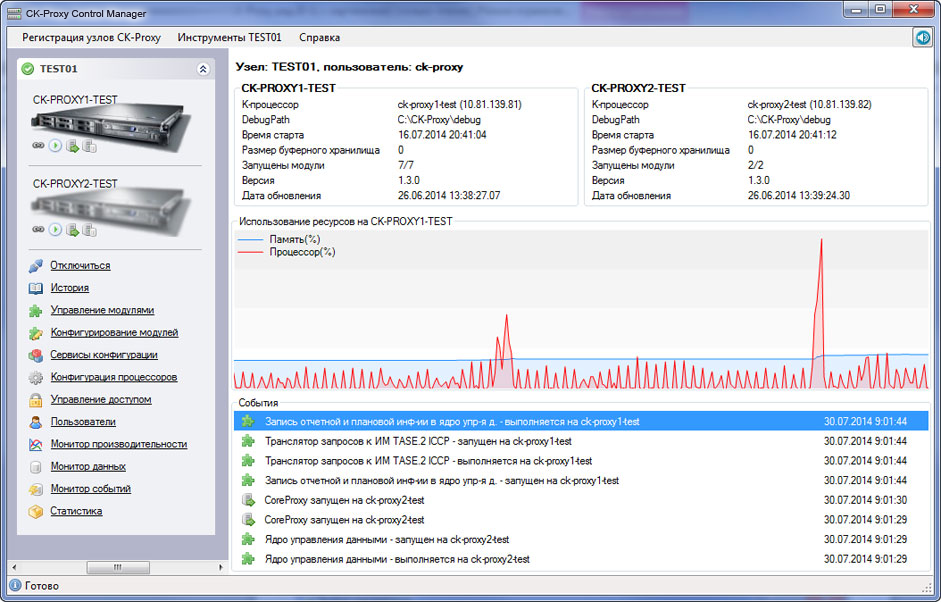Click the speaker icon in the top-right corner
The image size is (941, 602).
pos(922,37)
